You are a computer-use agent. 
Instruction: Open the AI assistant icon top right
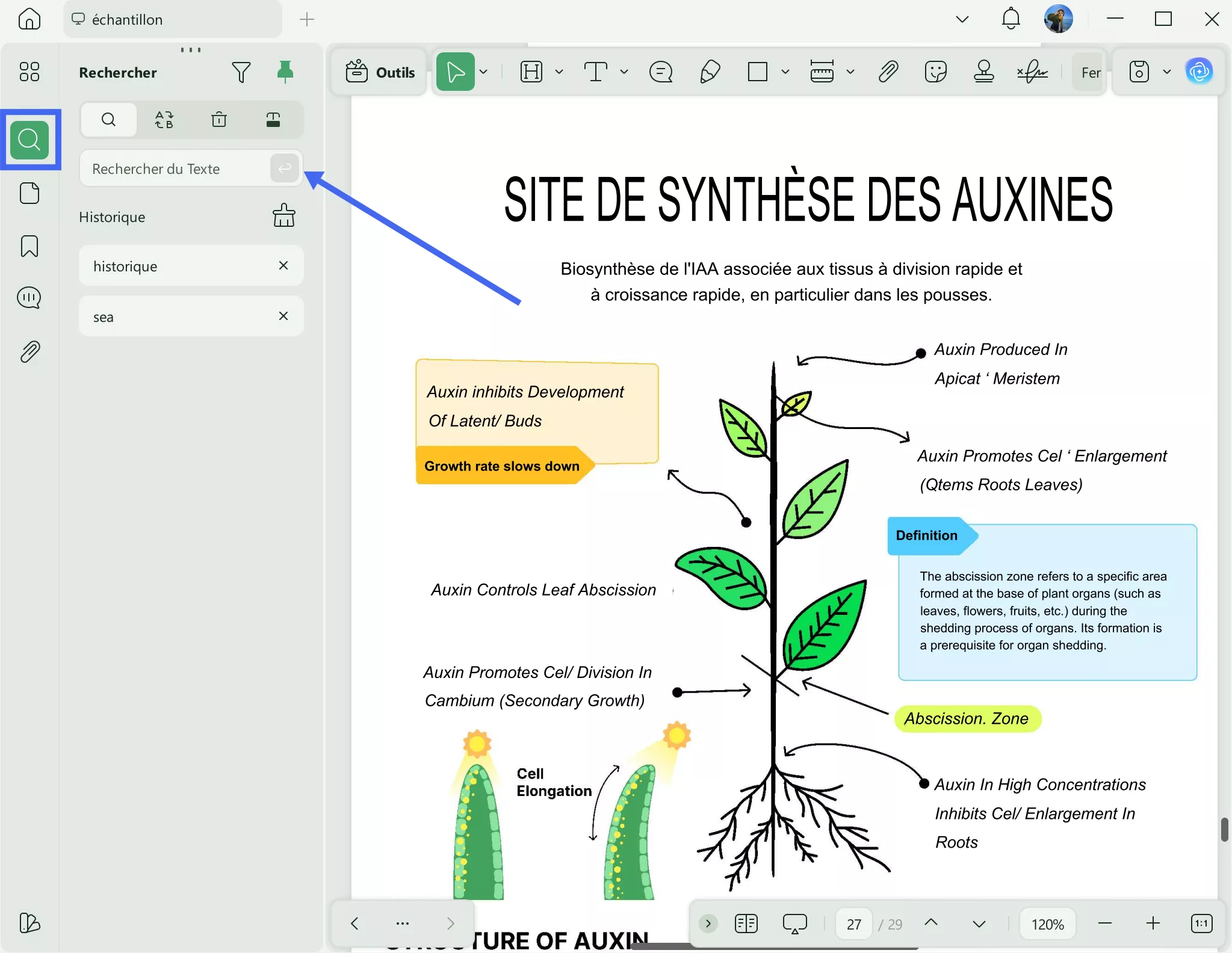1201,71
